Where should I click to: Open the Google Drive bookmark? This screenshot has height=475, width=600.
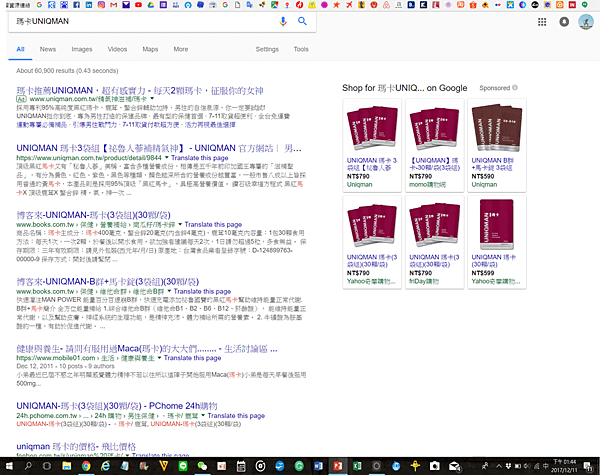(151, 5)
